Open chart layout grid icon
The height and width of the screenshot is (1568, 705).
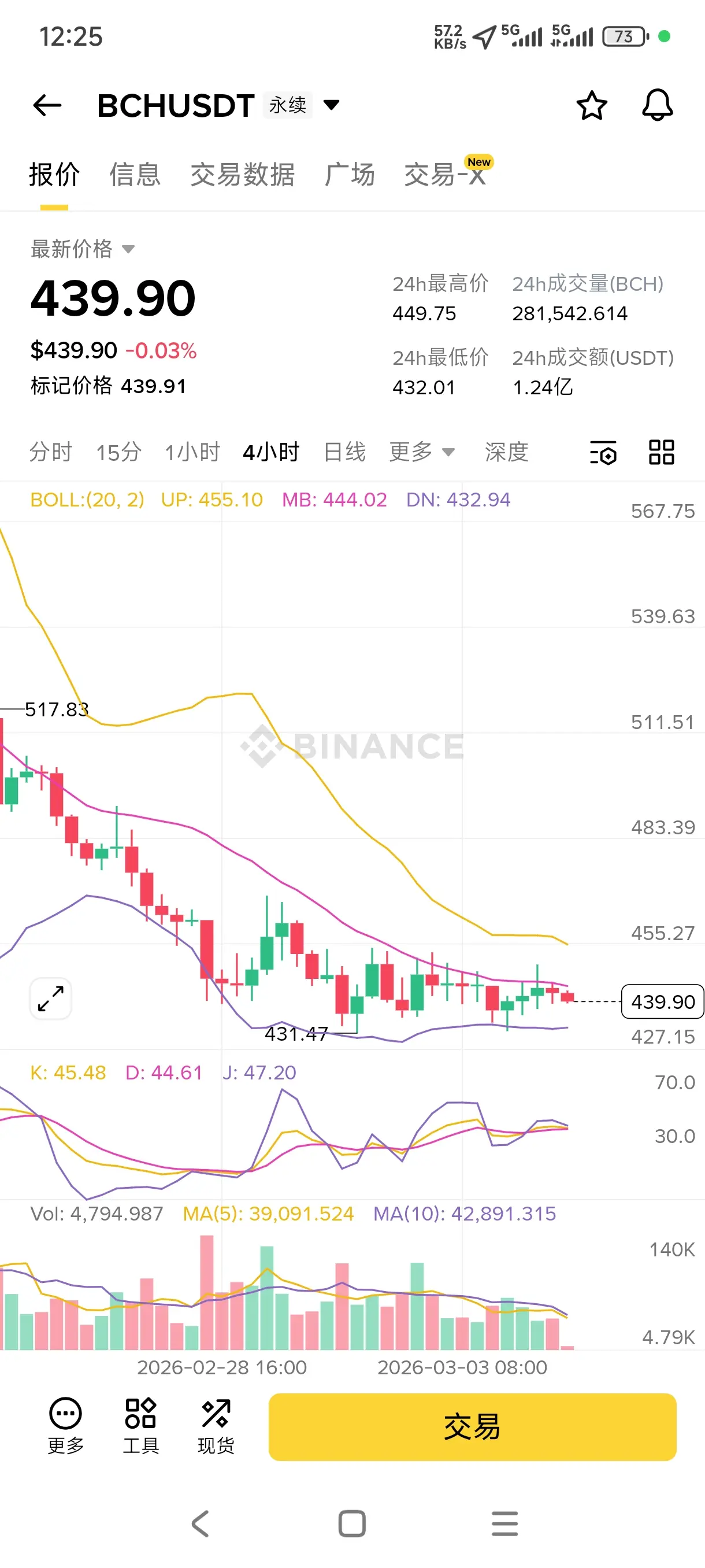coord(661,452)
